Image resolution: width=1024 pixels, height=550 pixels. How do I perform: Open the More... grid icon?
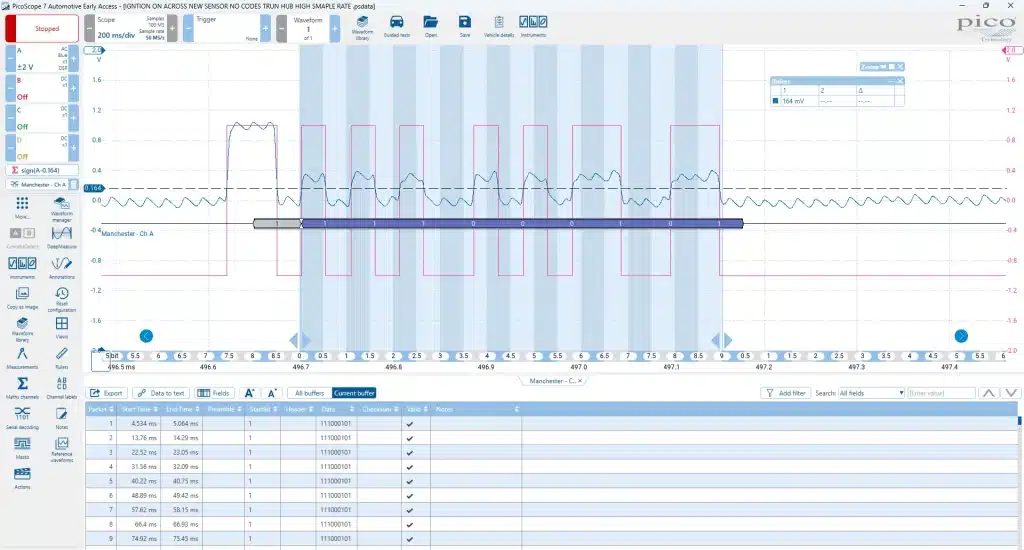coord(22,208)
